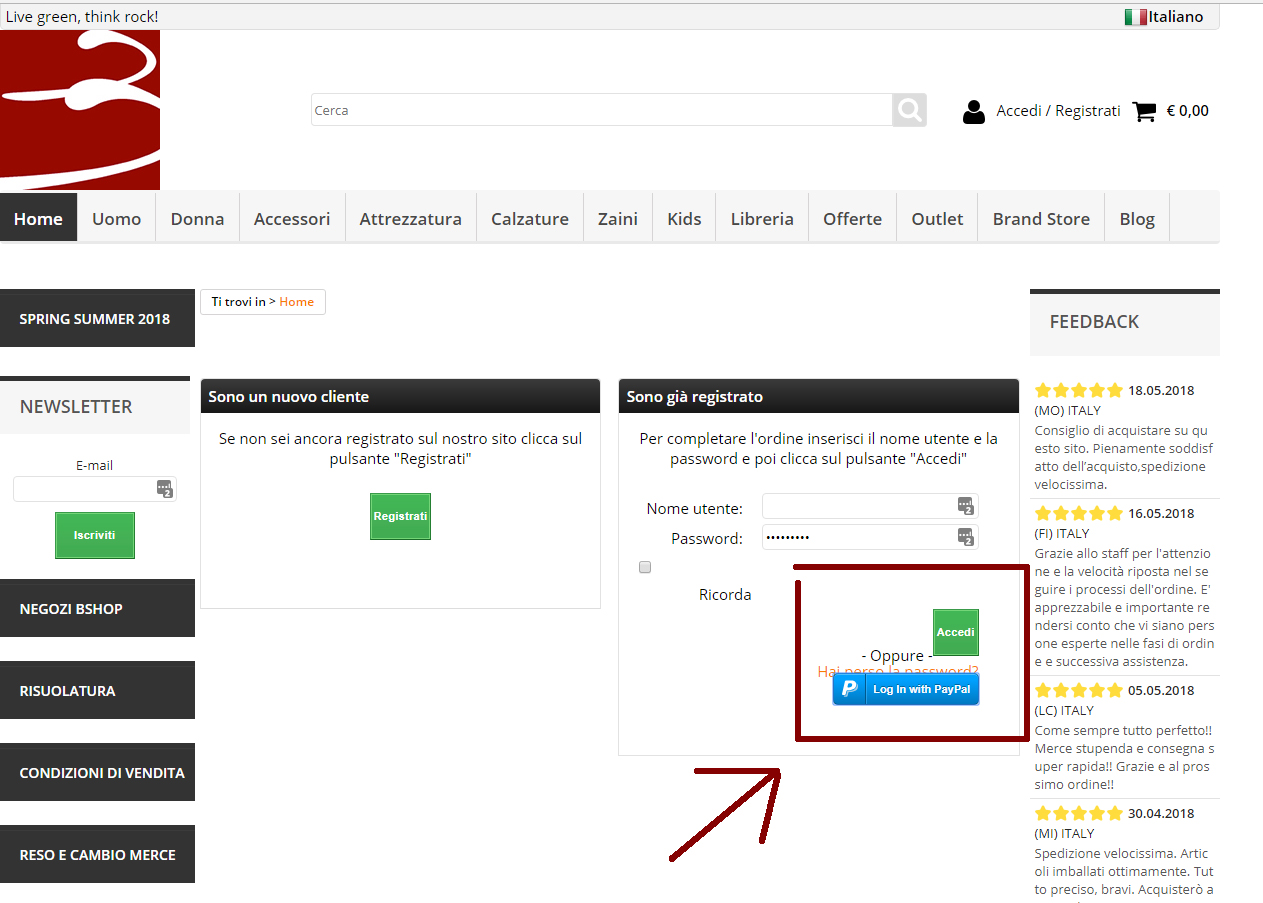
Task: Click password manager icon in newsletter E-mail field
Action: 164,489
